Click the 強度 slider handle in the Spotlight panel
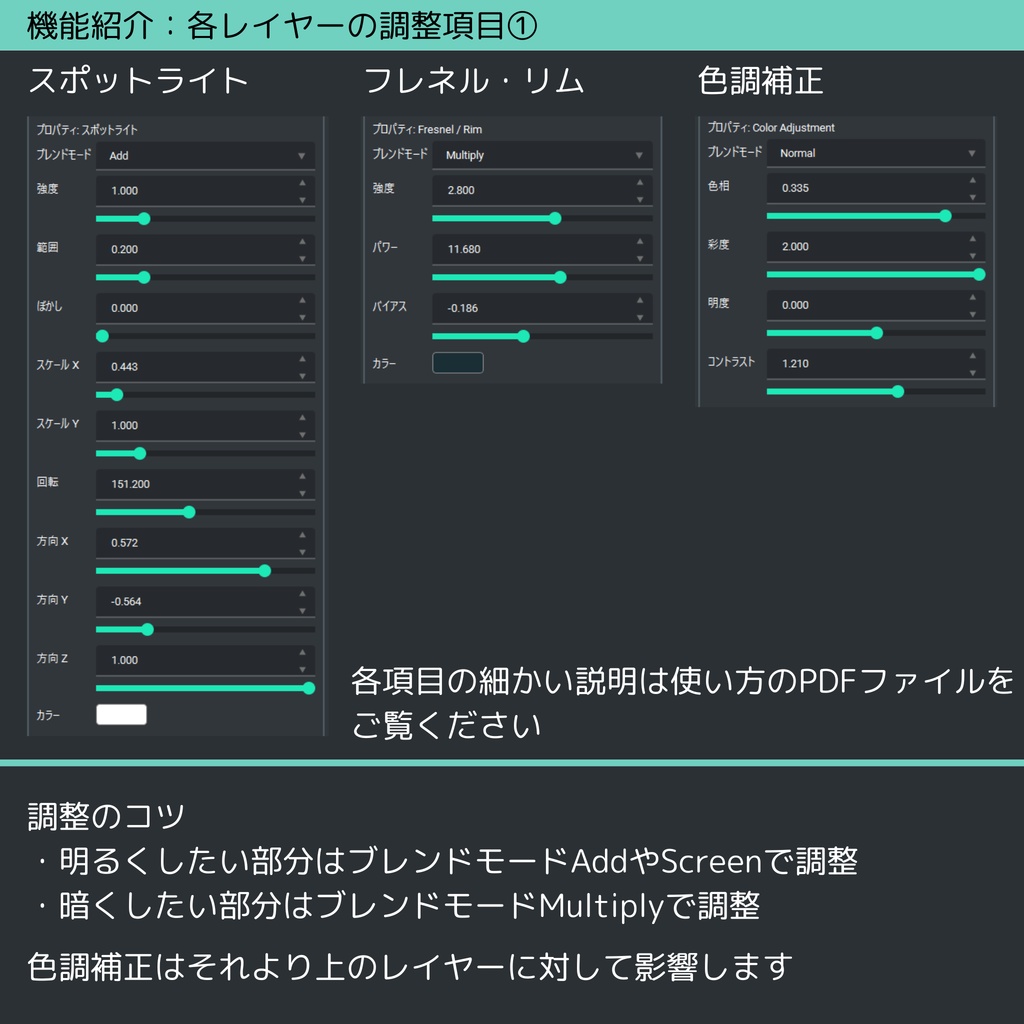The height and width of the screenshot is (1024, 1024). [x=143, y=218]
